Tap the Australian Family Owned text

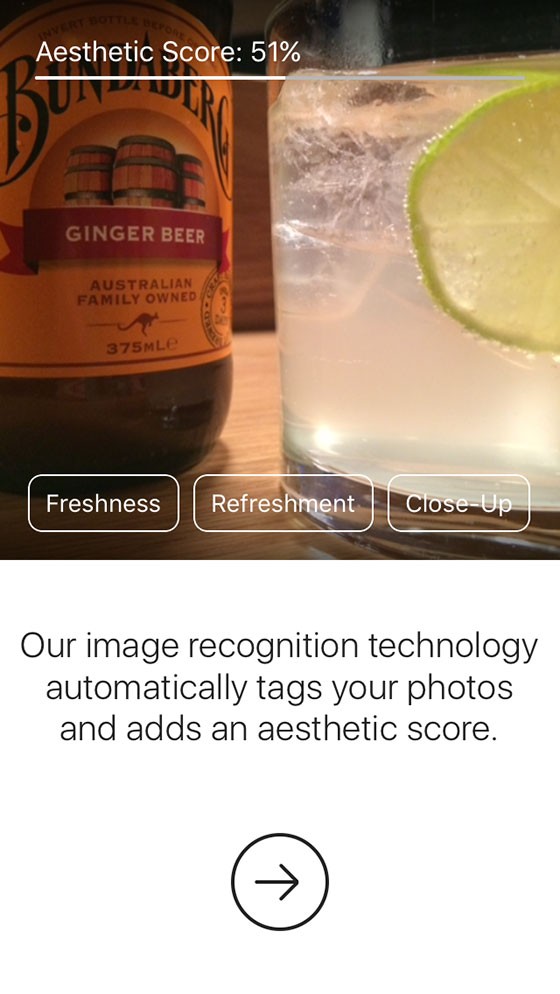pos(137,292)
